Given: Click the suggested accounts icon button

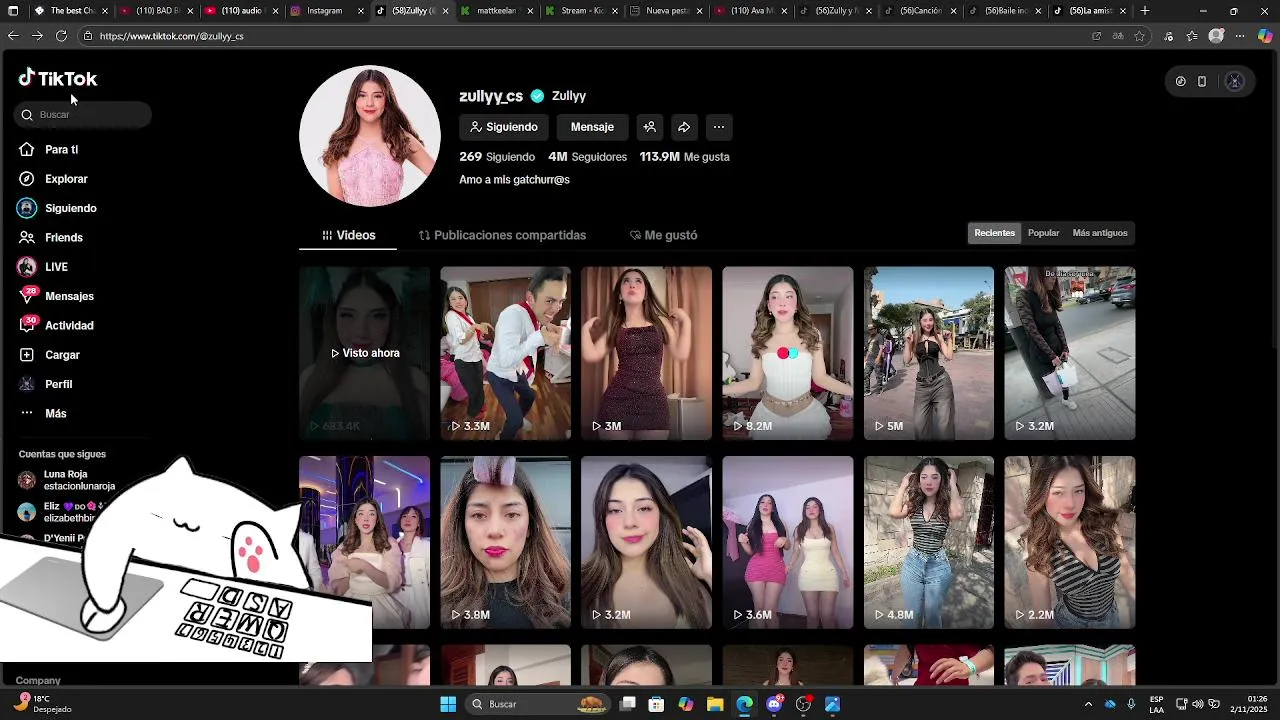Looking at the screenshot, I should (650, 127).
